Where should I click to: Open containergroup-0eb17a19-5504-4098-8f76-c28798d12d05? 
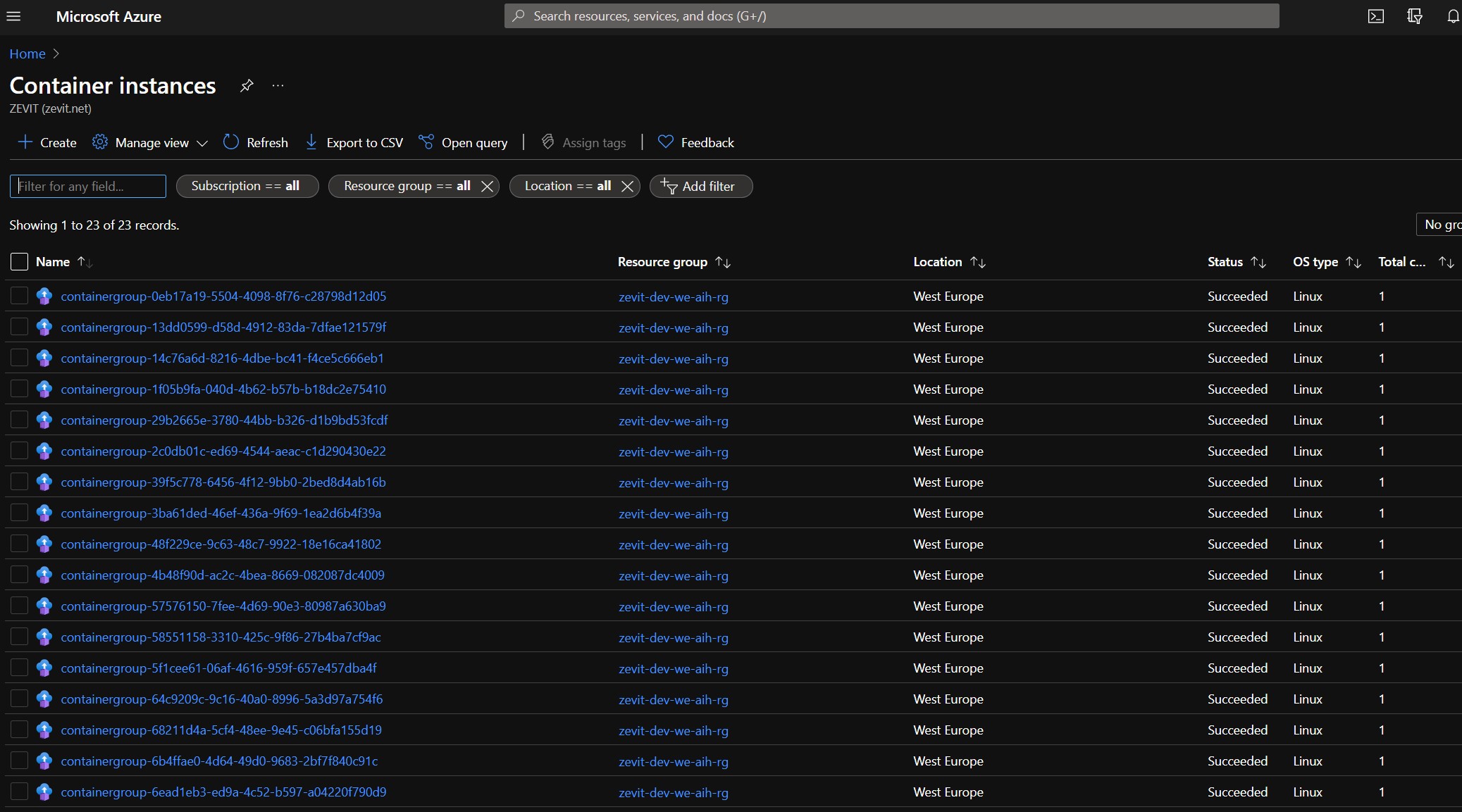[223, 296]
